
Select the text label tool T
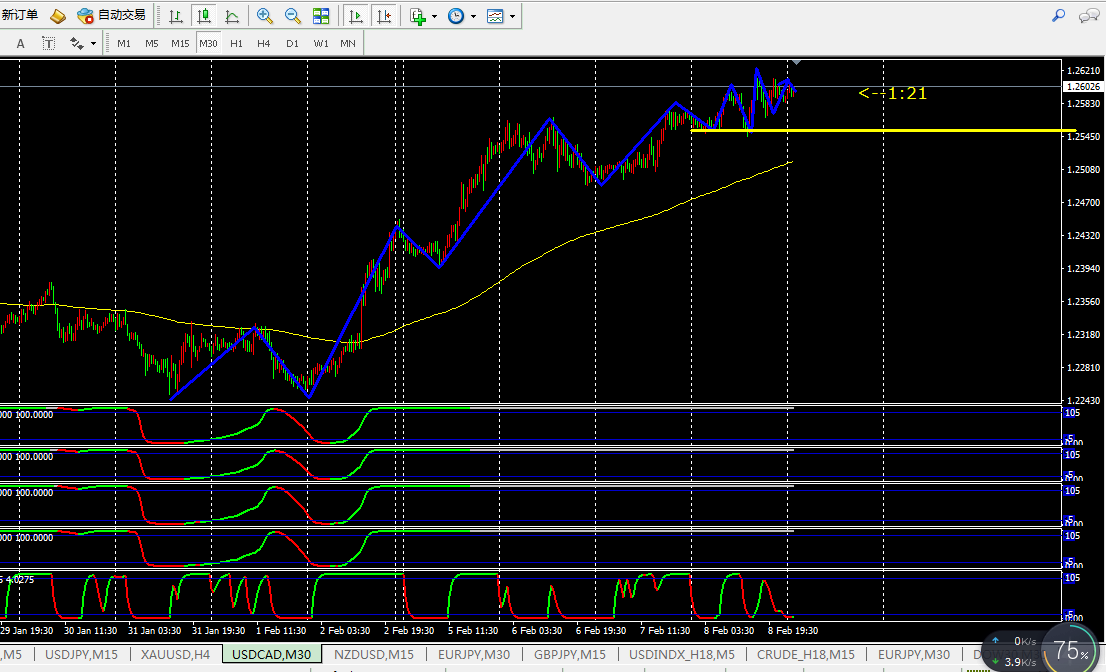[48, 44]
